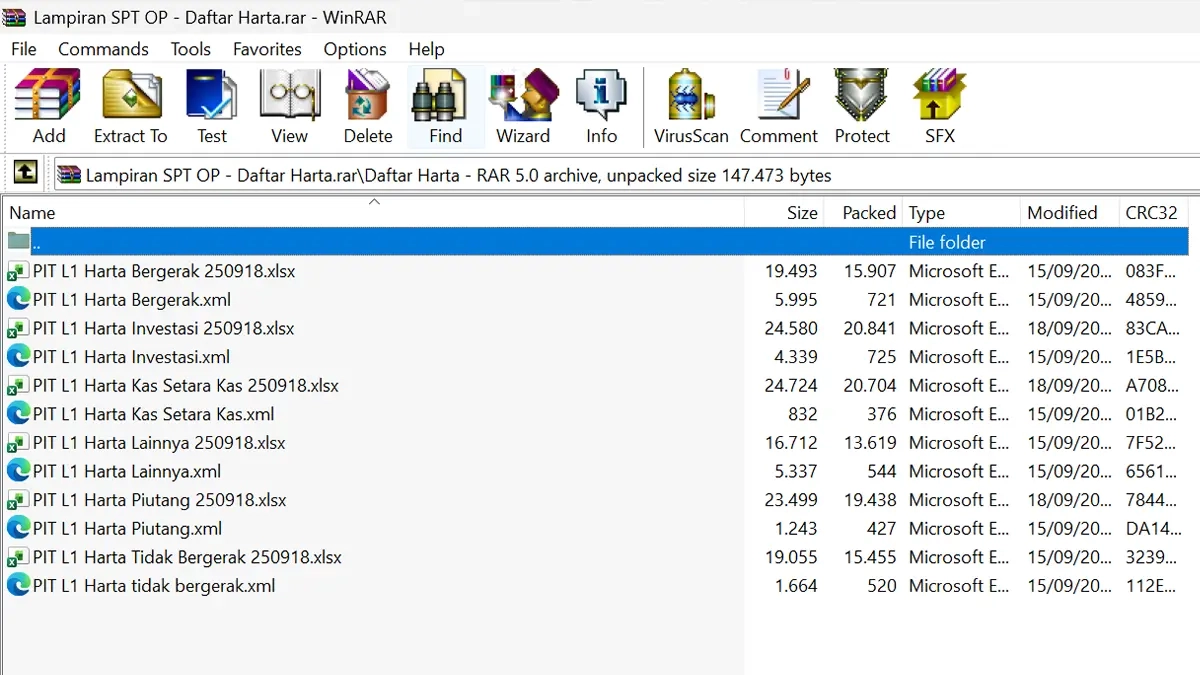Screen dimensions: 1200x675
Task: Launch the Find binoculars tool
Action: [x=445, y=106]
